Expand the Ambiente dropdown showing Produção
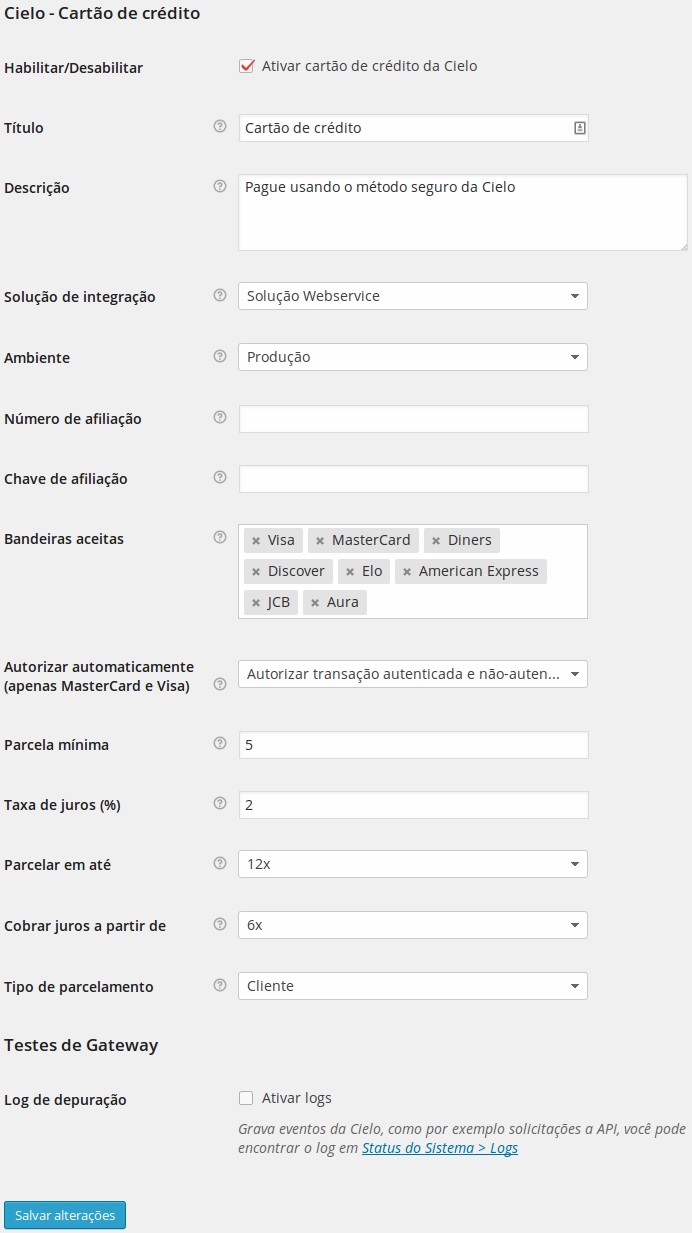This screenshot has height=1233, width=692. coord(412,357)
